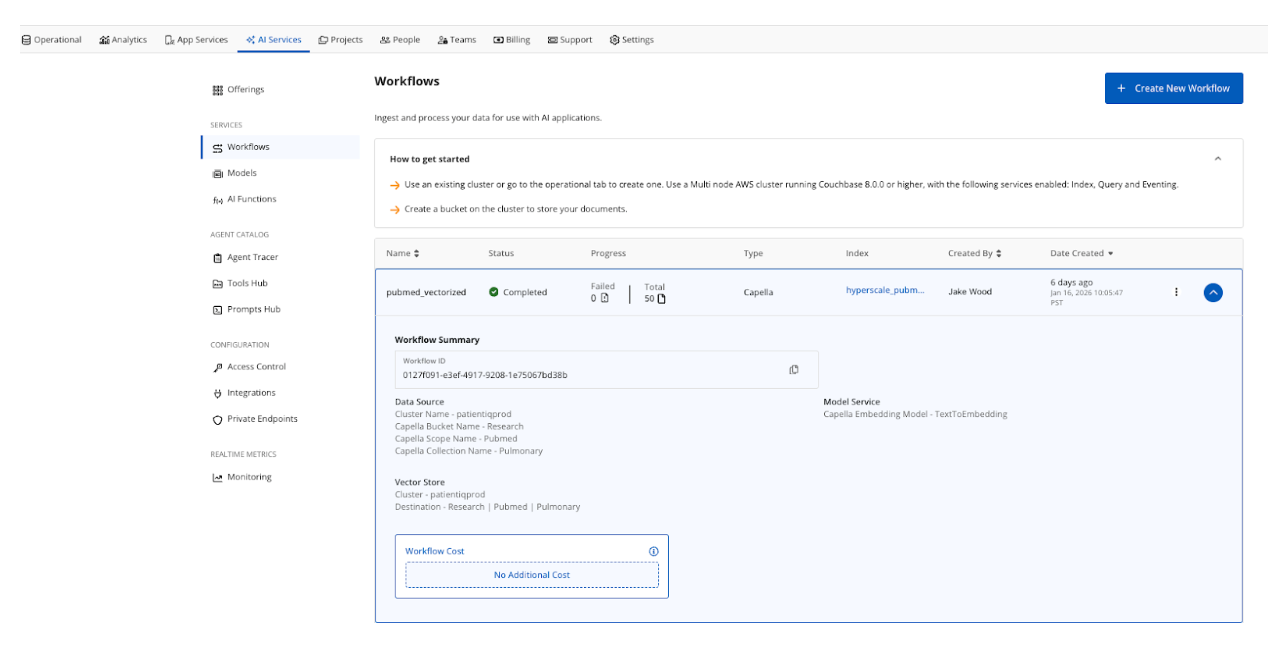Sort workflows by Date Created

pos(1081,254)
